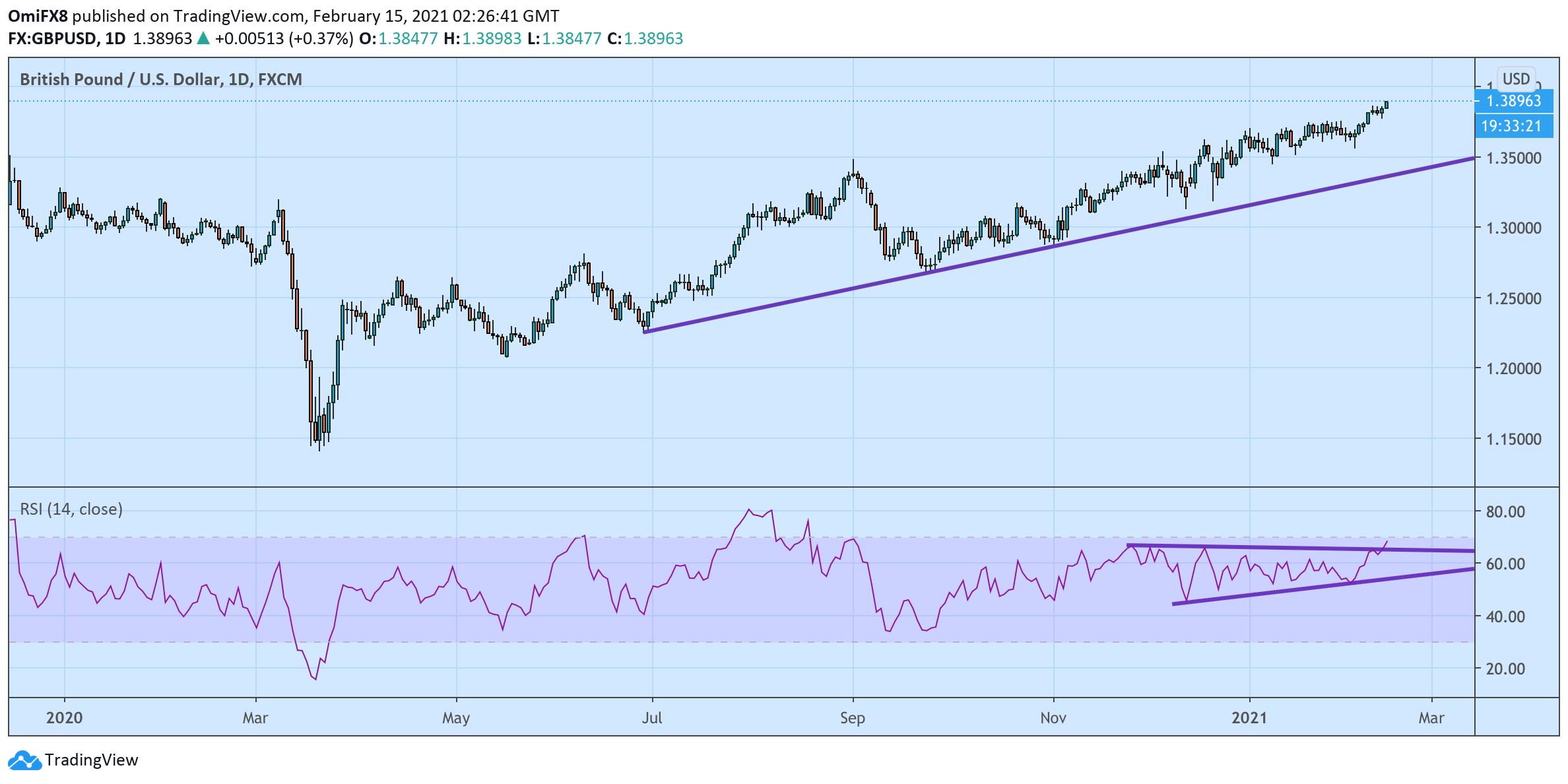Image resolution: width=1568 pixels, height=784 pixels.
Task: Click the TradingView text link at bottom
Action: (91, 760)
